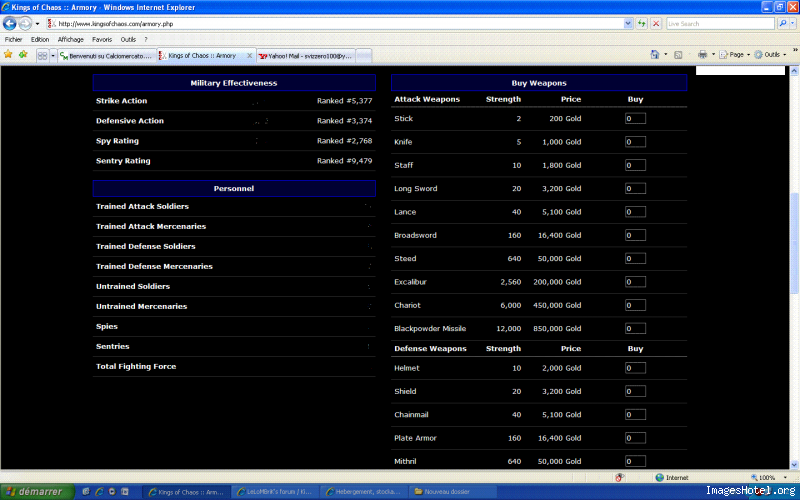The image size is (800, 500).
Task: Click the Shield buy quantity field
Action: (x=635, y=391)
